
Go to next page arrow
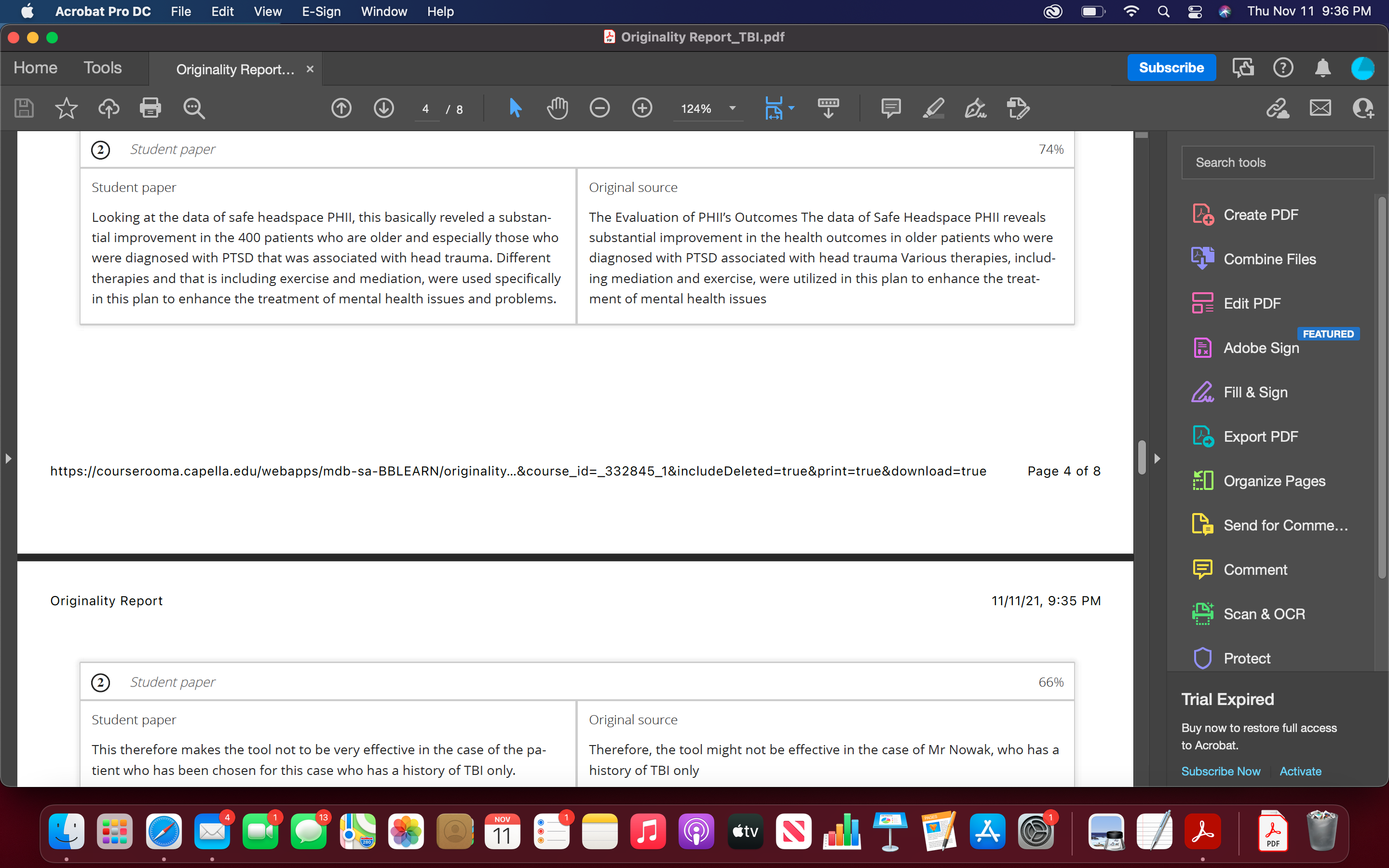point(383,108)
